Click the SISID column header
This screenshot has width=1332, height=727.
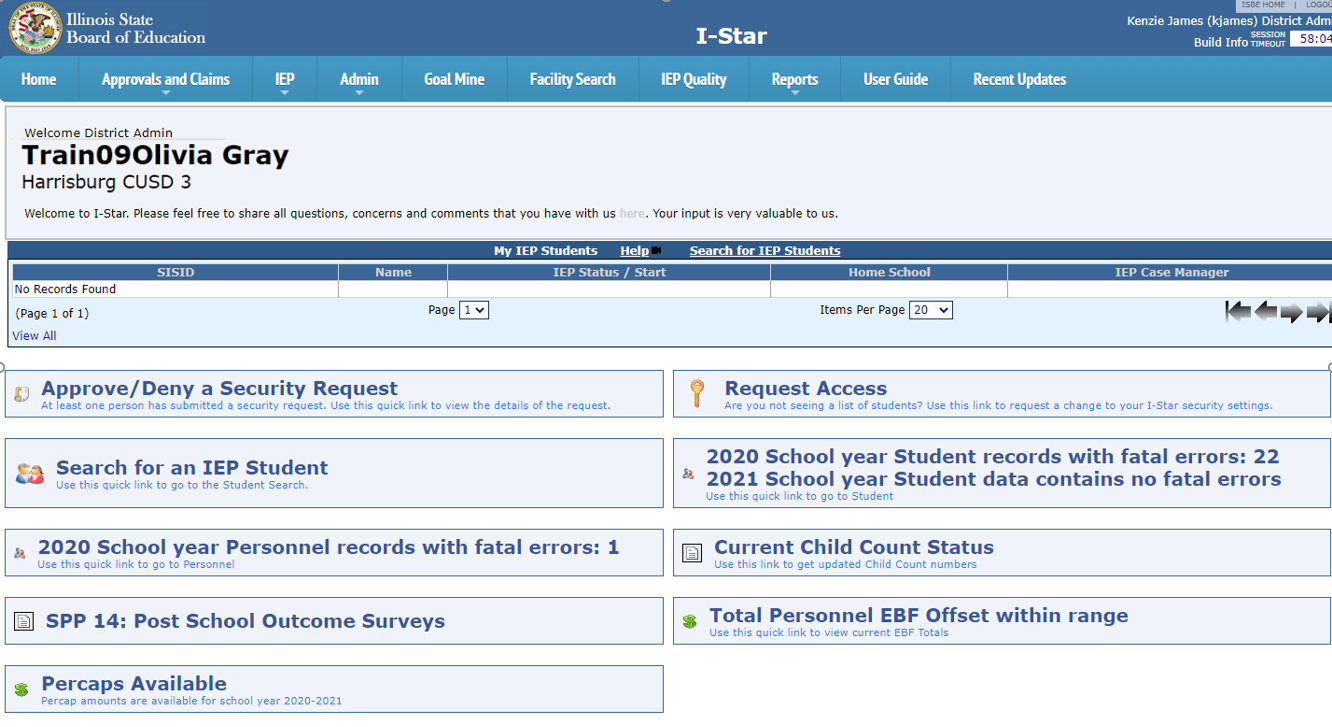175,272
